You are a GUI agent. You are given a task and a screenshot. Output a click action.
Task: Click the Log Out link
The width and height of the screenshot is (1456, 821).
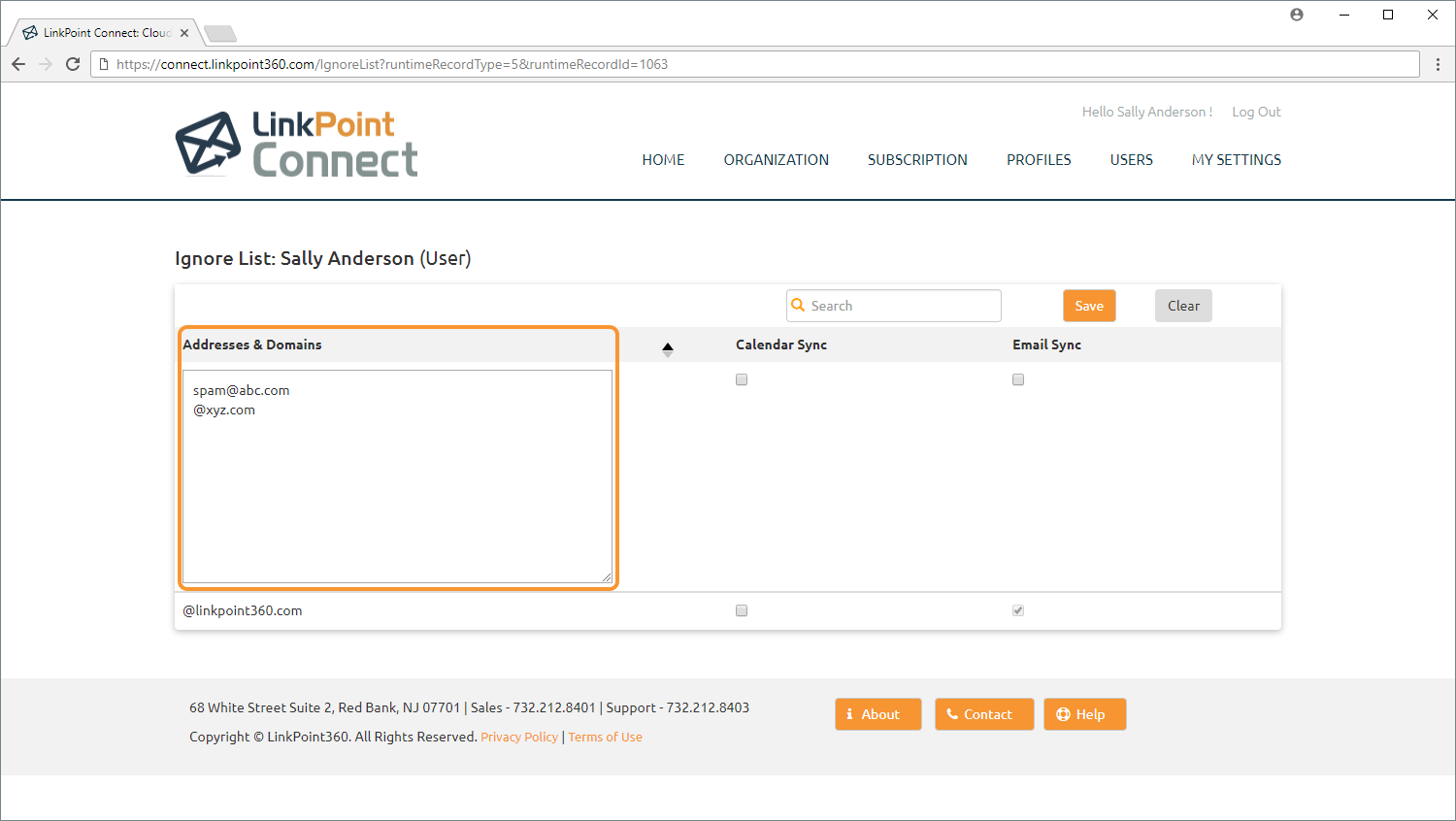(1256, 112)
